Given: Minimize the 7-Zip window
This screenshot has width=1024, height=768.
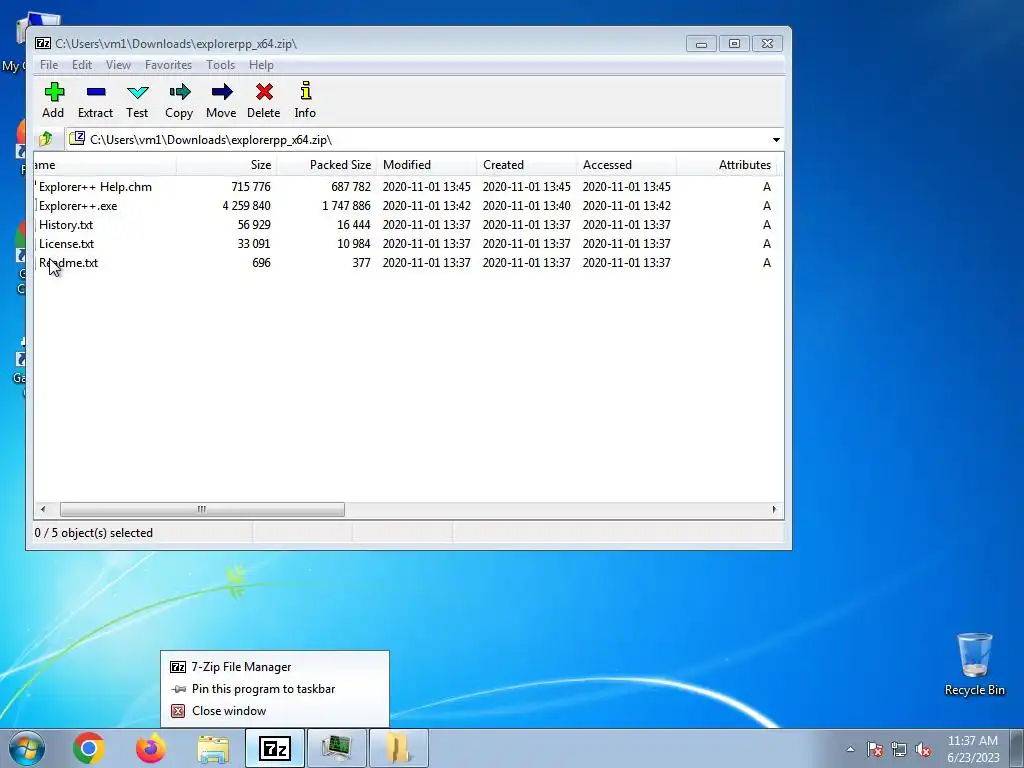Looking at the screenshot, I should [x=701, y=44].
